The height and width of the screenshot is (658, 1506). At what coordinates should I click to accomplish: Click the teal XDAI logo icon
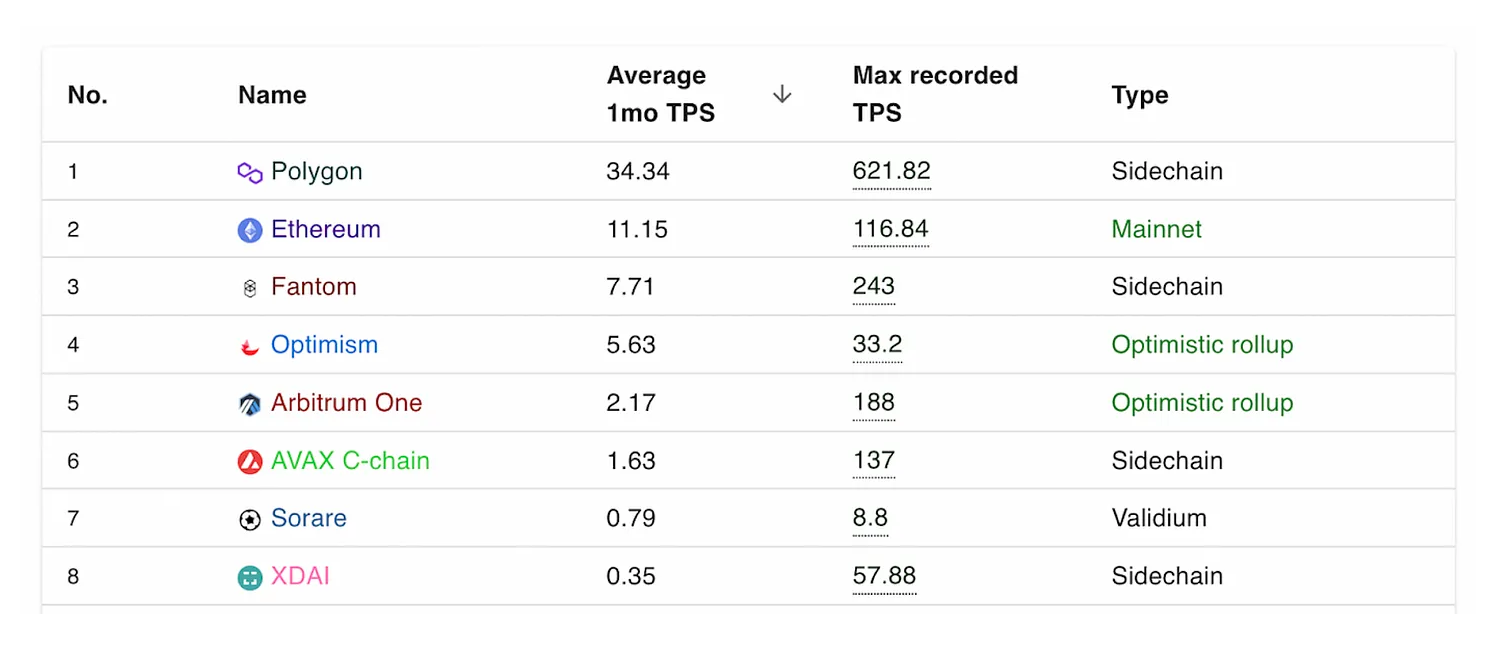coord(250,578)
